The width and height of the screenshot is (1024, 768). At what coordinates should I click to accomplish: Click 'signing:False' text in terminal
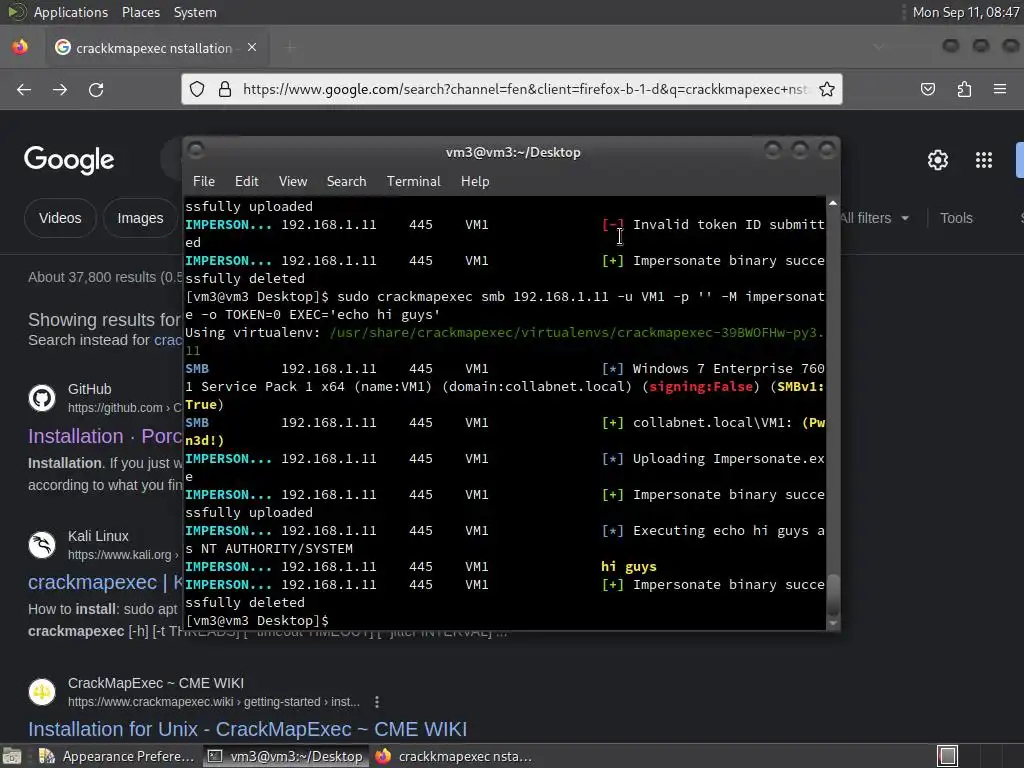point(700,387)
